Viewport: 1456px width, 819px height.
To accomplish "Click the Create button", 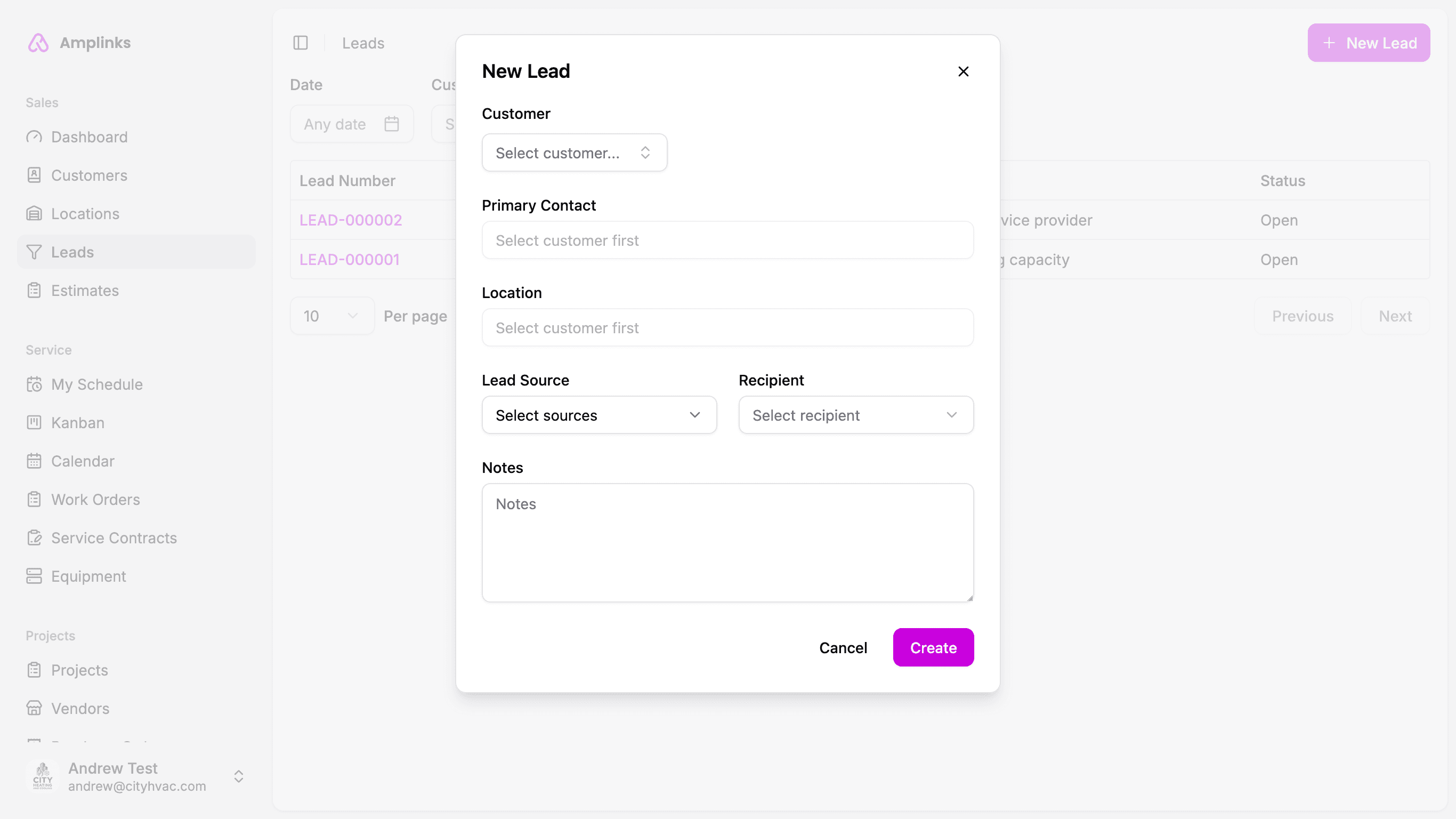I will tap(933, 648).
